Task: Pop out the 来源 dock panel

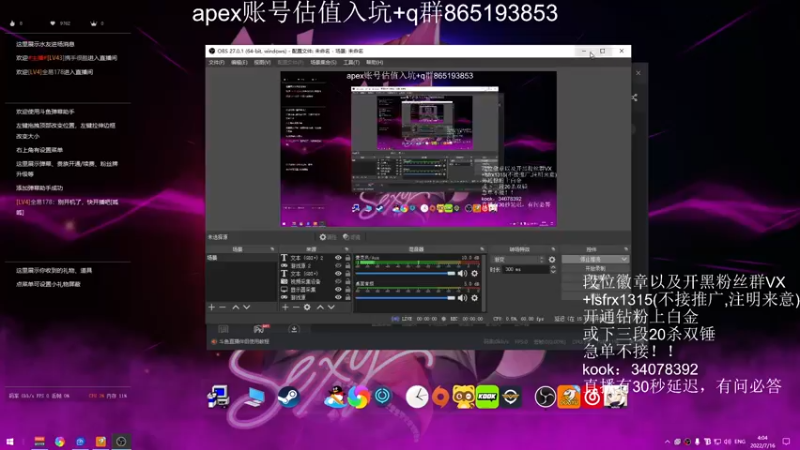Action: [x=346, y=249]
